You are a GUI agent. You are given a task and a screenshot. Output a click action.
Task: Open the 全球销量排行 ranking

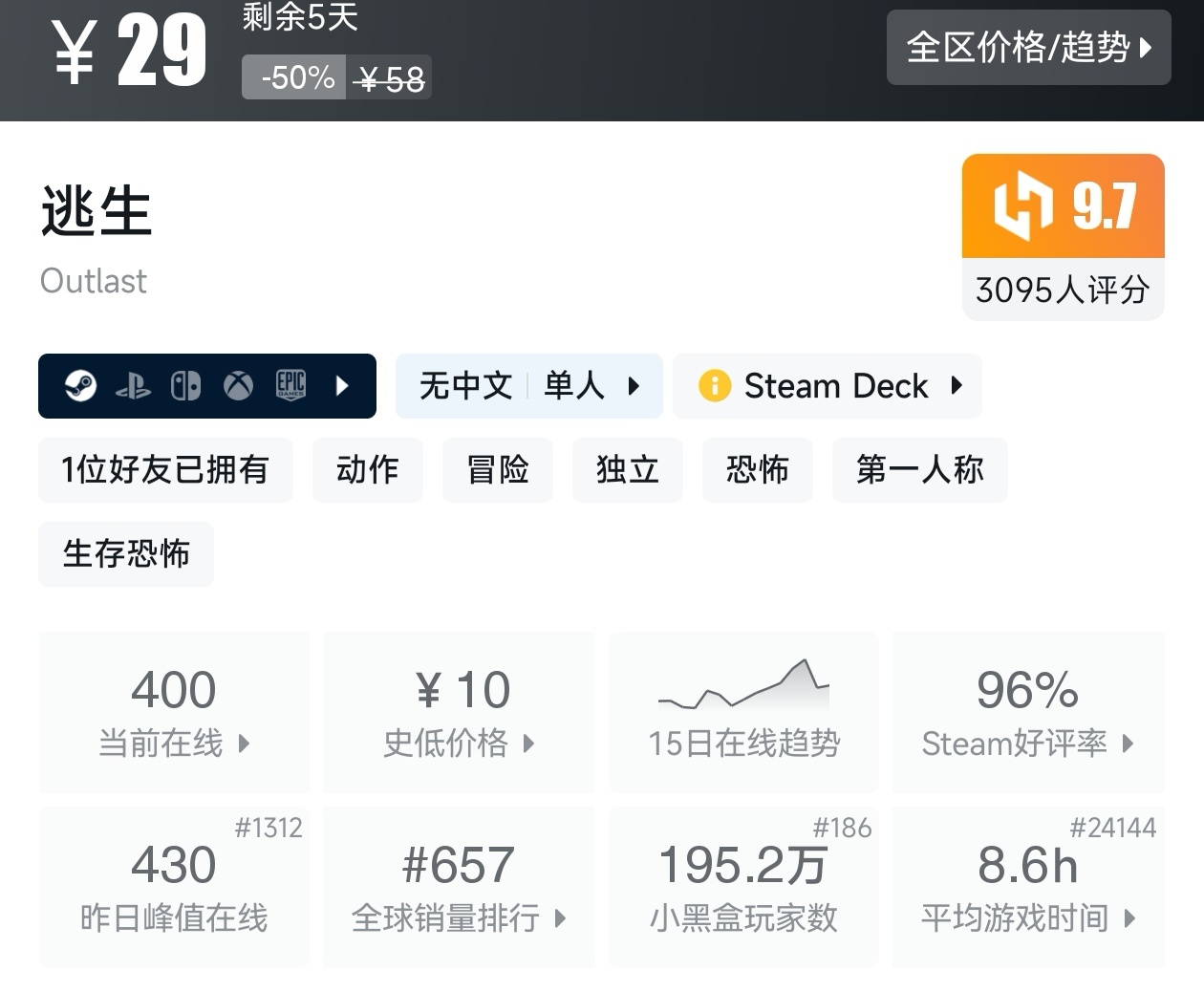(x=459, y=887)
